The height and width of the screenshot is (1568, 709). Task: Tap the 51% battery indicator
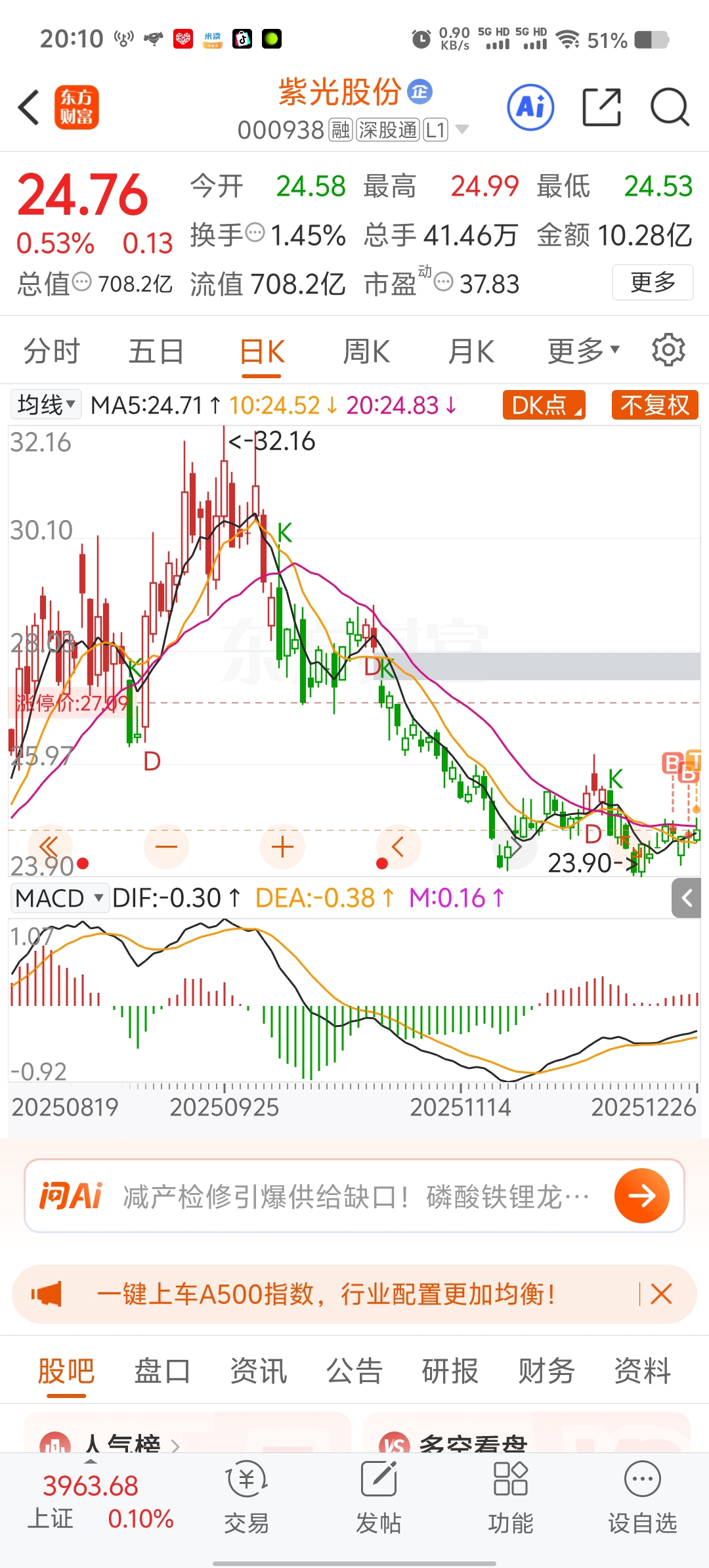point(628,40)
